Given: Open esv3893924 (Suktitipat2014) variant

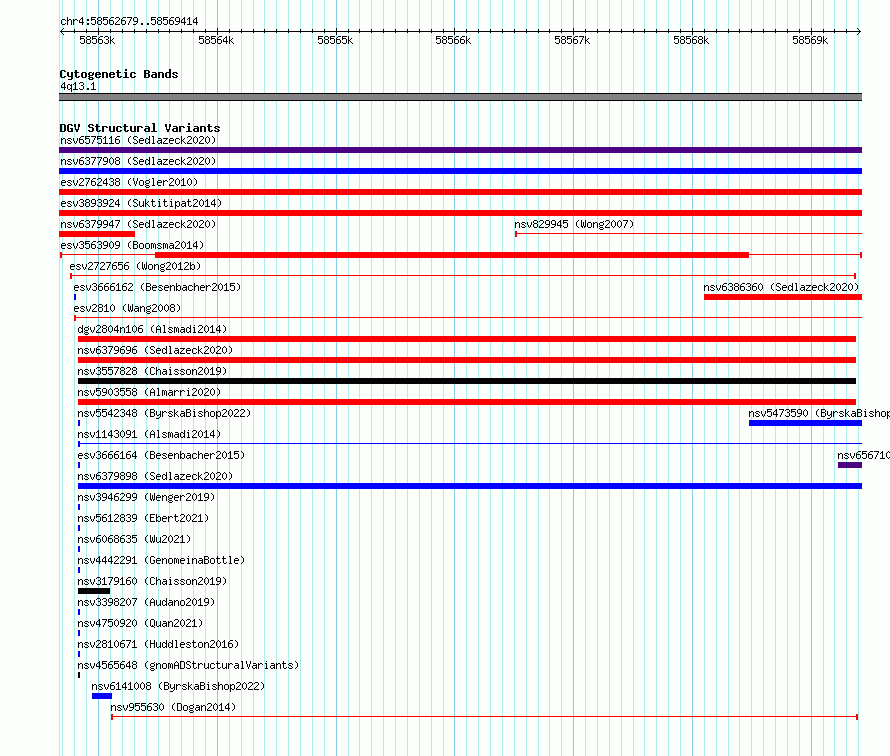Looking at the screenshot, I should (x=141, y=203).
